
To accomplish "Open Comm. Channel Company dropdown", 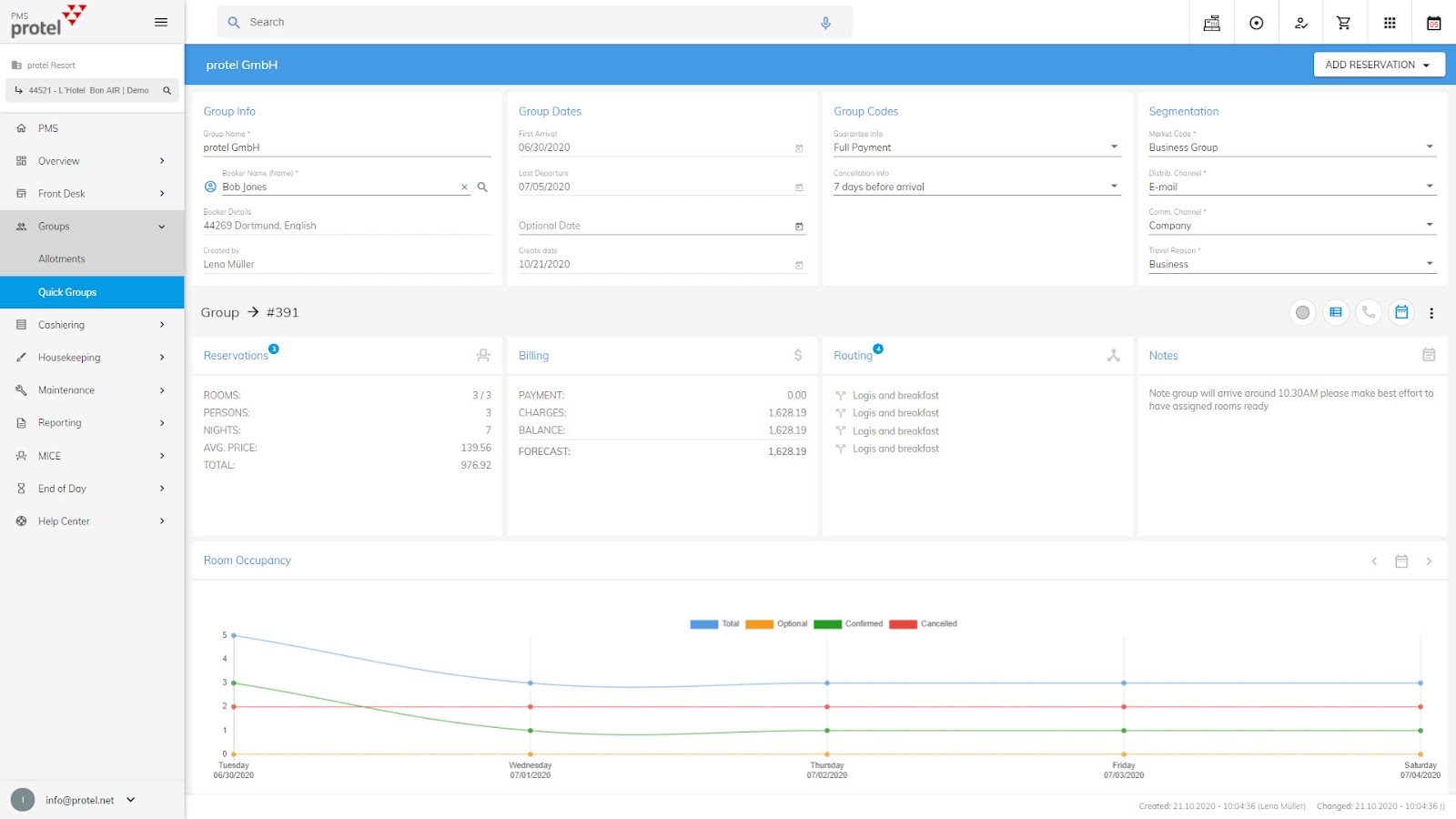I will (1292, 226).
